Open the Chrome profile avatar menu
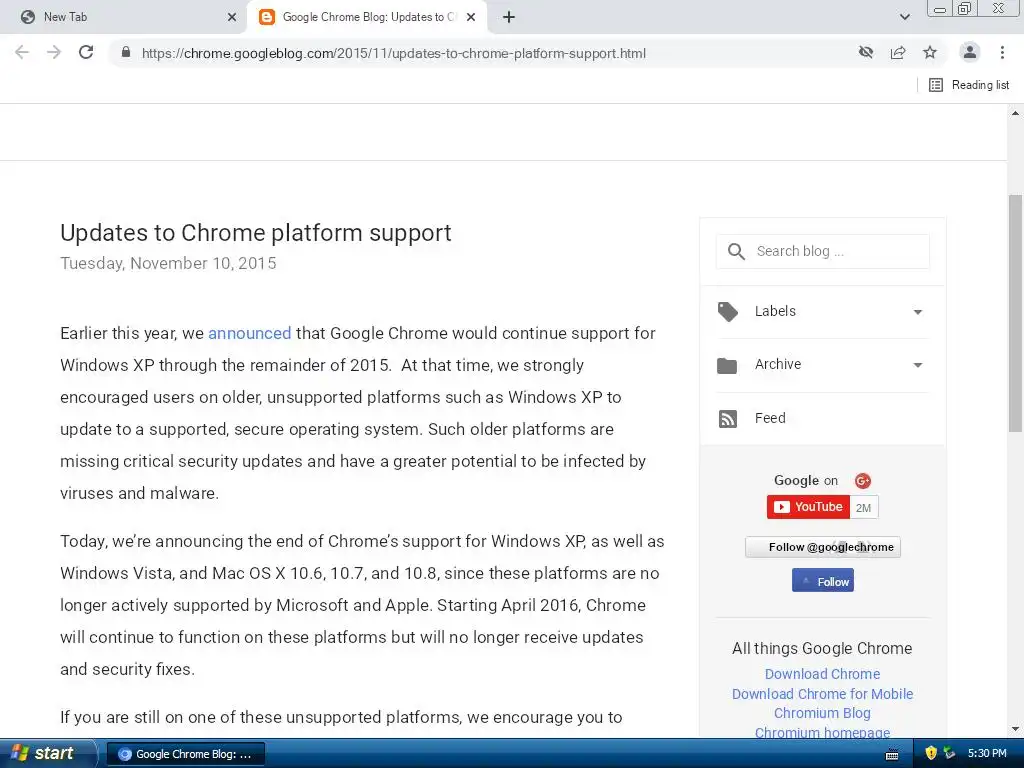The image size is (1024, 768). pyautogui.click(x=970, y=52)
